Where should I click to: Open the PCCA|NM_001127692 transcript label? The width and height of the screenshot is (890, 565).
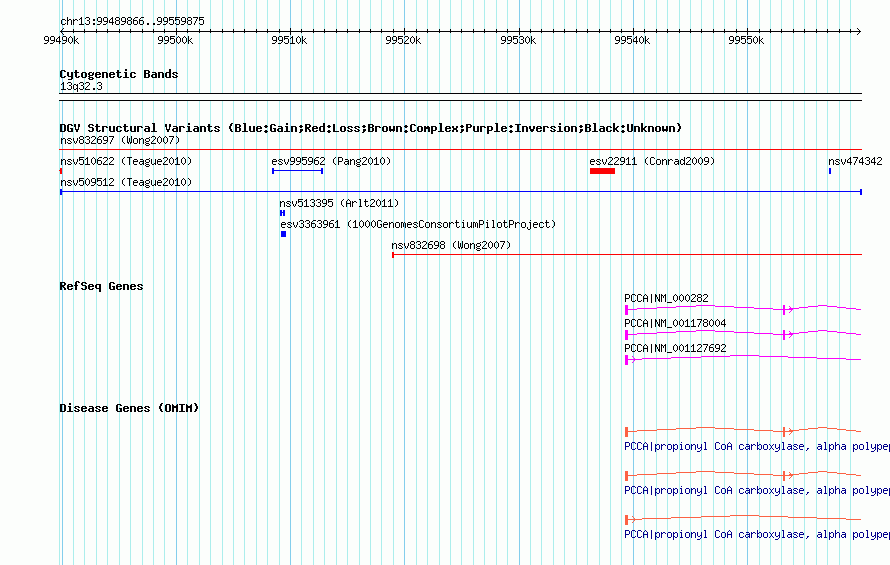675,348
